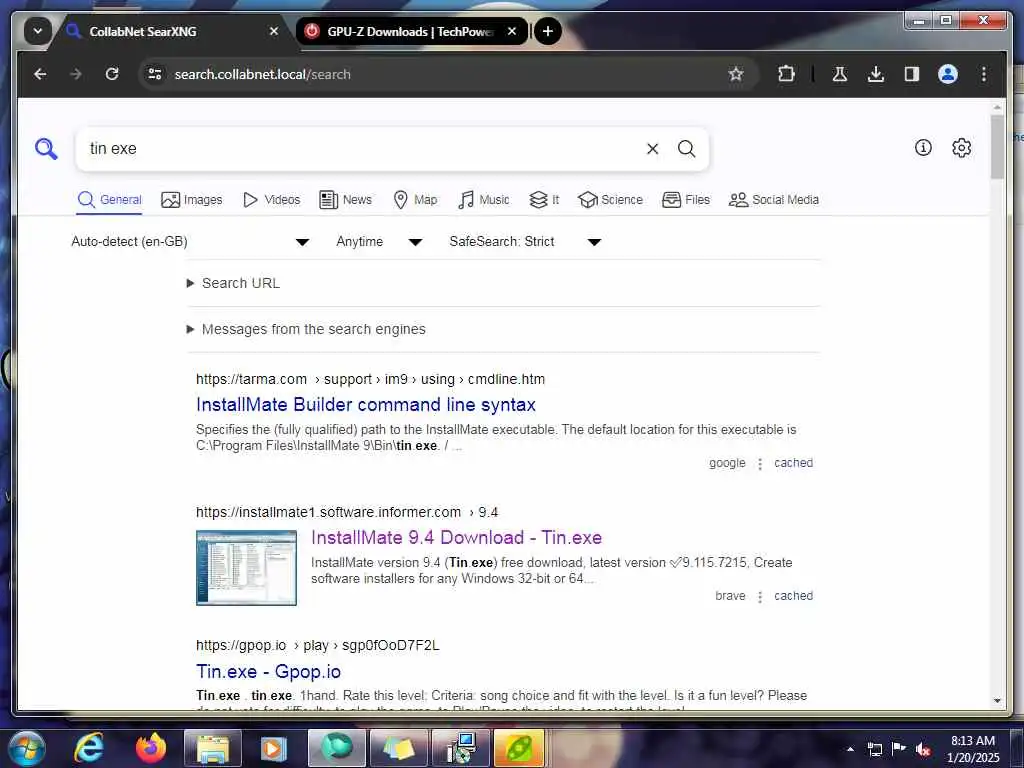Select the News category tab
This screenshot has height=768, width=1024.
click(345, 200)
